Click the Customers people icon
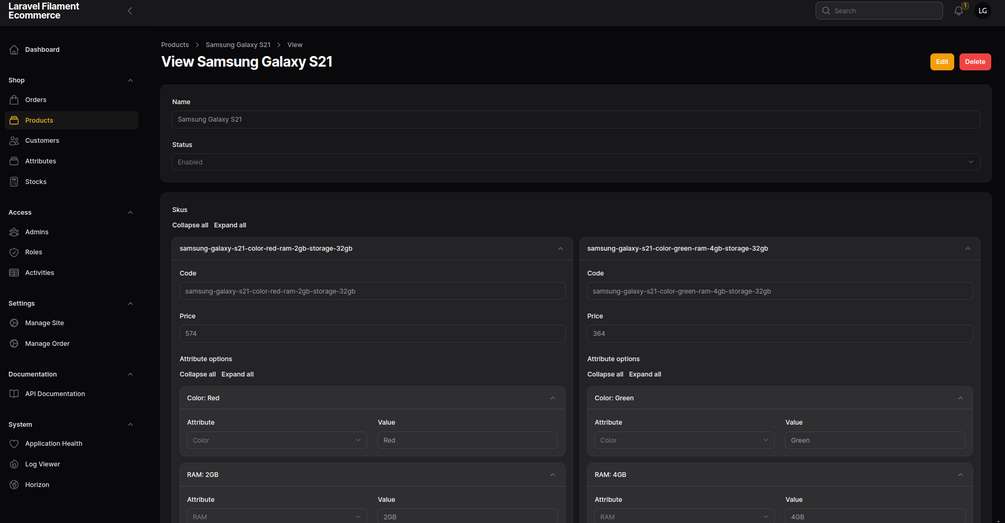The height and width of the screenshot is (523, 1005). pyautogui.click(x=14, y=140)
